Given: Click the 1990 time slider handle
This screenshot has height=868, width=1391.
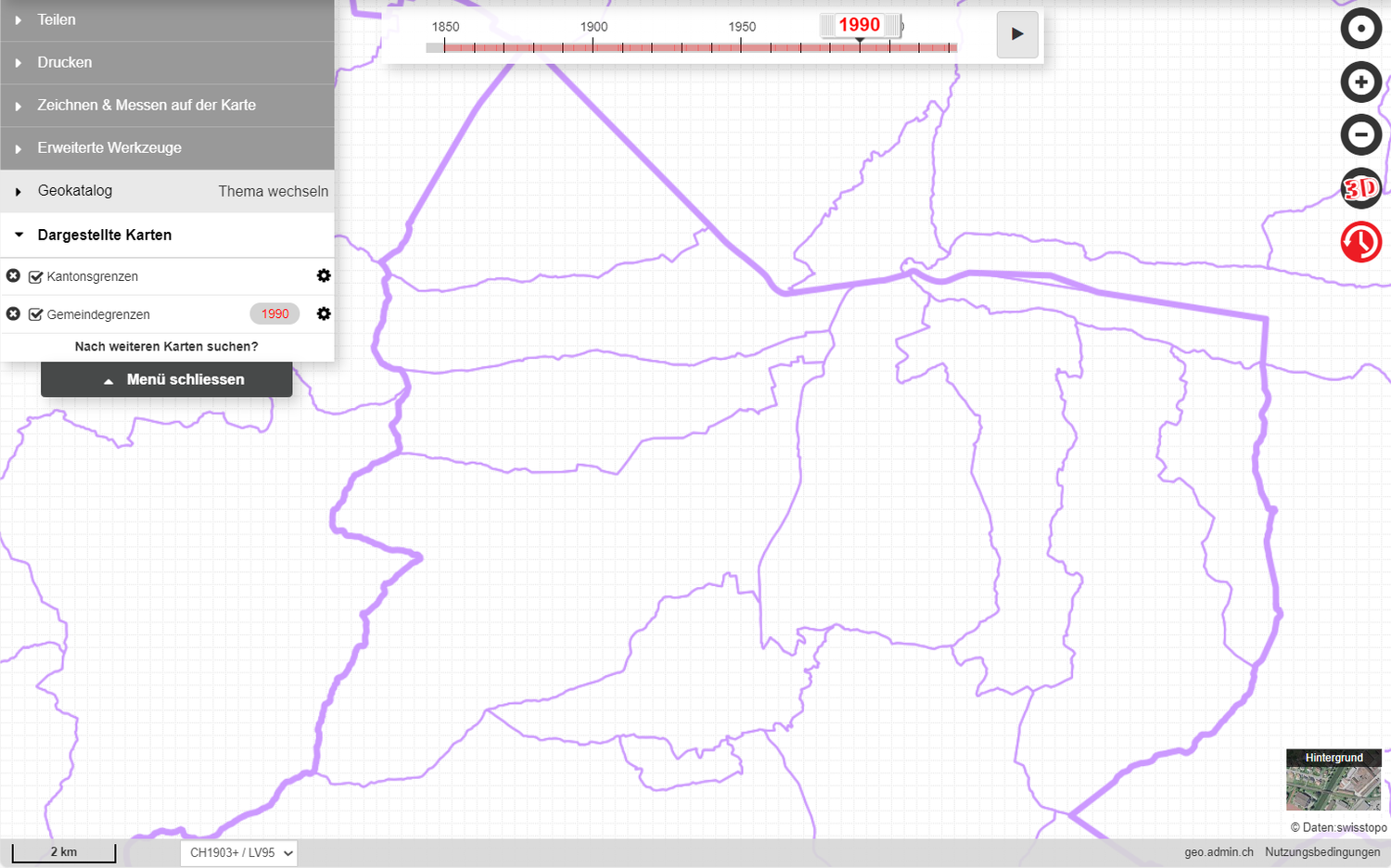Looking at the screenshot, I should [x=860, y=26].
